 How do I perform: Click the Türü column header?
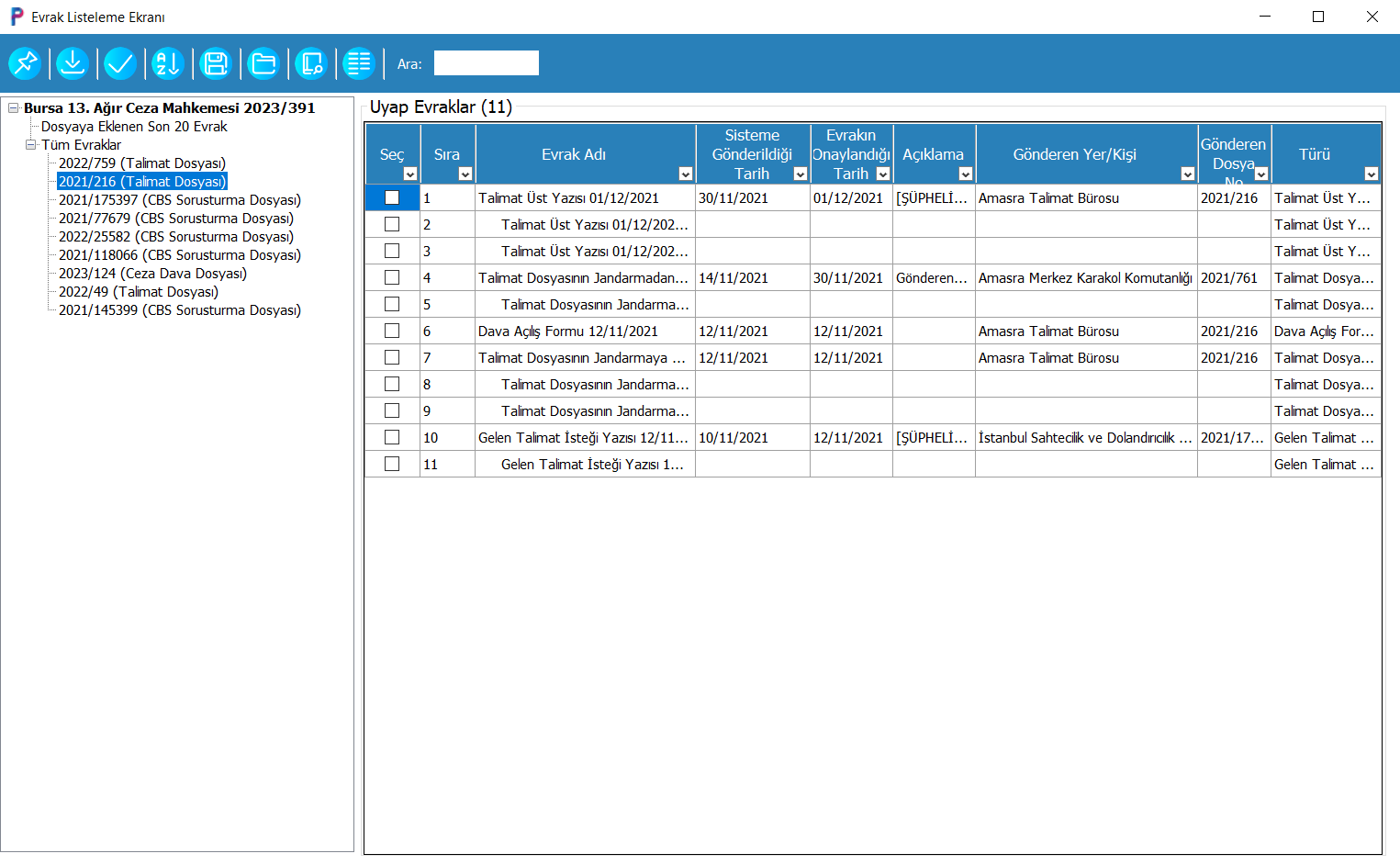1314,154
